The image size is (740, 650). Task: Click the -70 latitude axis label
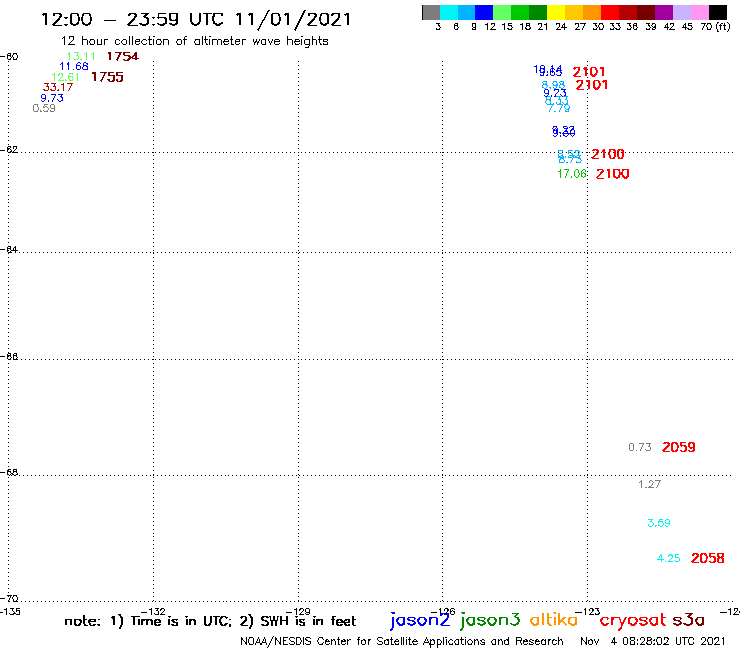click(9, 599)
